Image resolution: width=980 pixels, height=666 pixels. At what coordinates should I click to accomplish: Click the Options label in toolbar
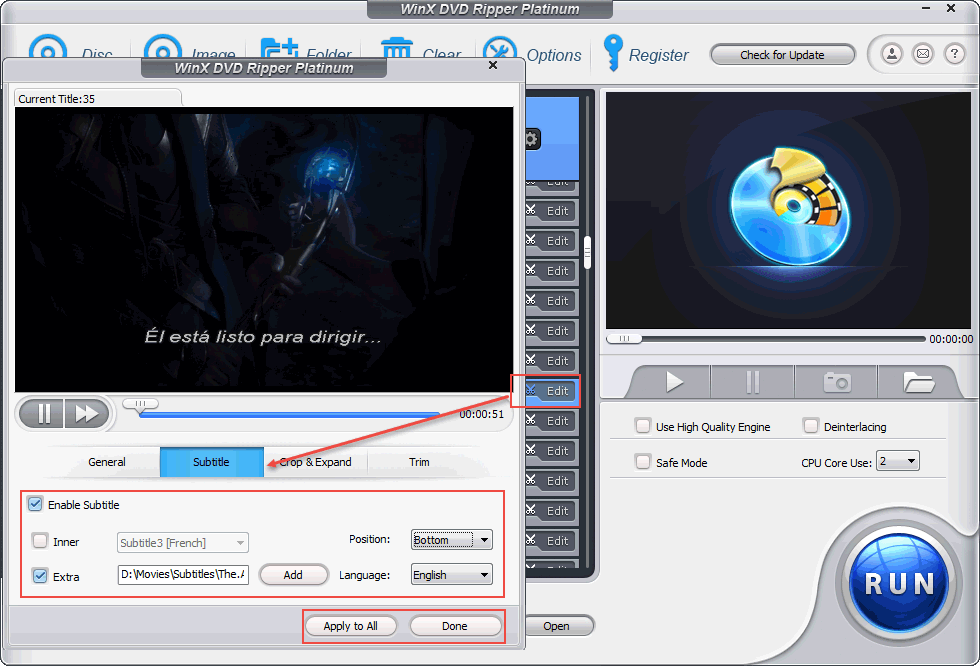click(x=554, y=56)
